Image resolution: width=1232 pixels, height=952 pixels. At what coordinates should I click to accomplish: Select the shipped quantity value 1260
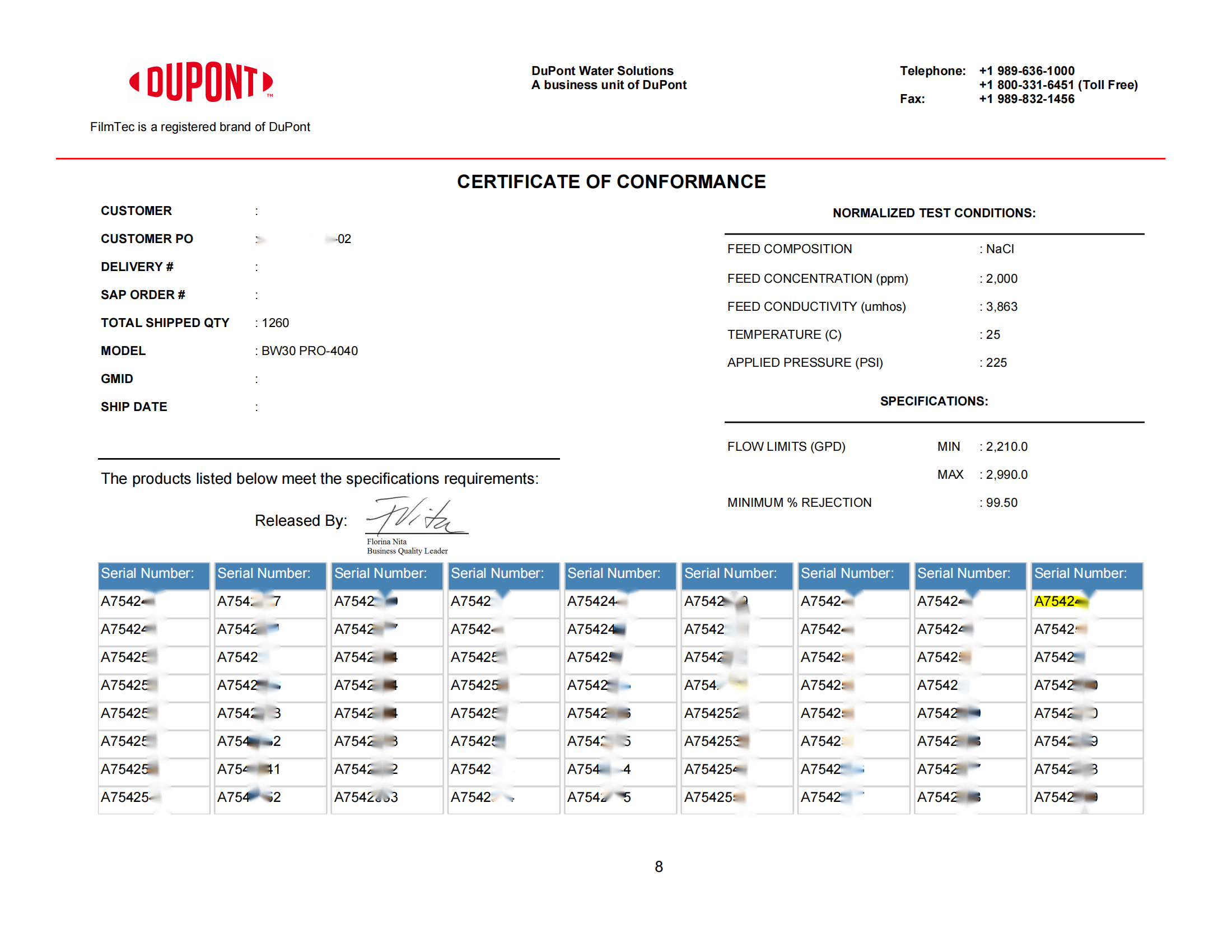click(x=275, y=323)
